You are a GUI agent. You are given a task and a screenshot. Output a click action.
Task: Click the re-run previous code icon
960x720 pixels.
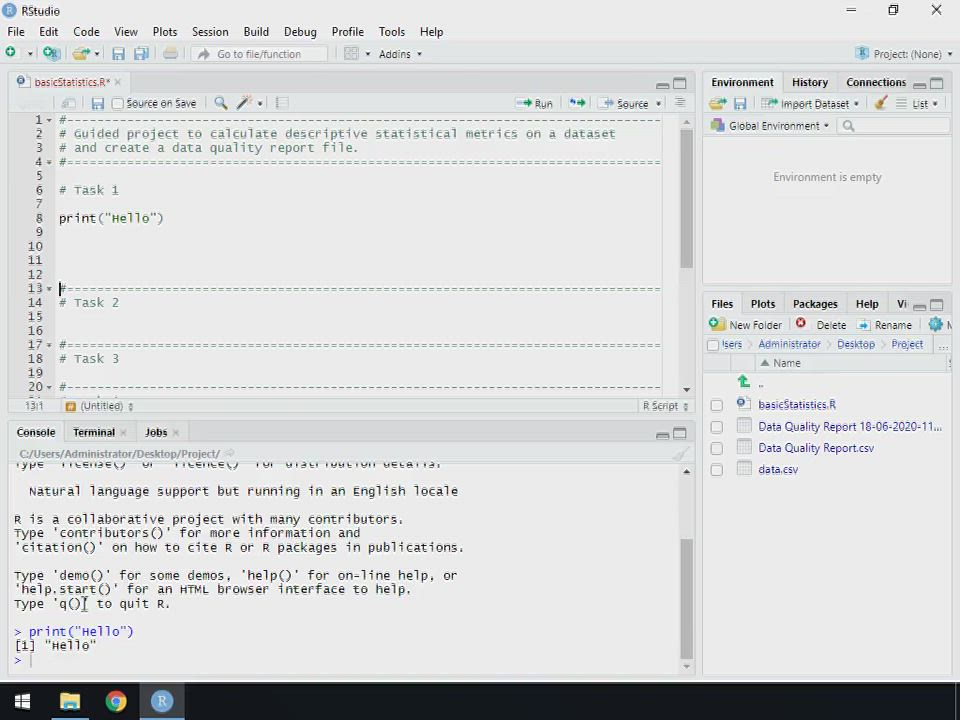tap(577, 103)
